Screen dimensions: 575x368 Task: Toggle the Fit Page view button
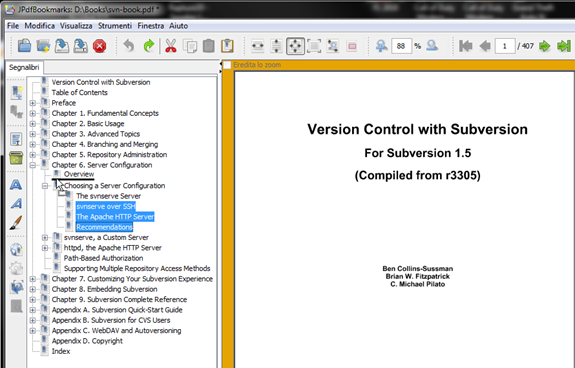[295, 46]
